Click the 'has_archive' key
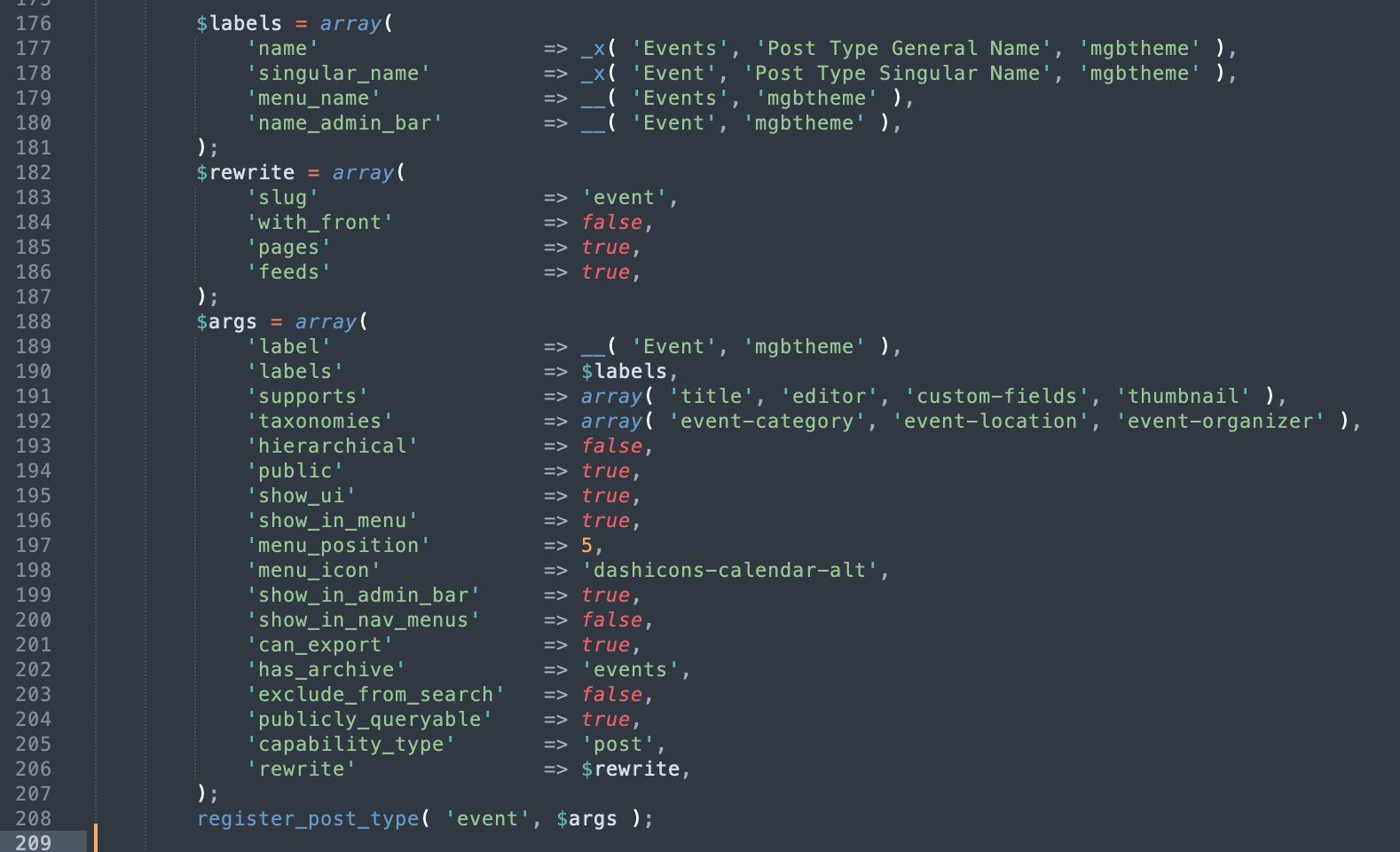 pos(326,669)
